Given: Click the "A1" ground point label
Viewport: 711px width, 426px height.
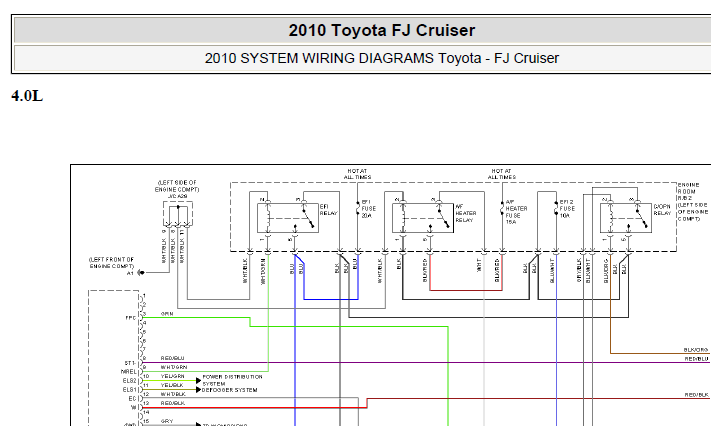Looking at the screenshot, I should click(130, 273).
